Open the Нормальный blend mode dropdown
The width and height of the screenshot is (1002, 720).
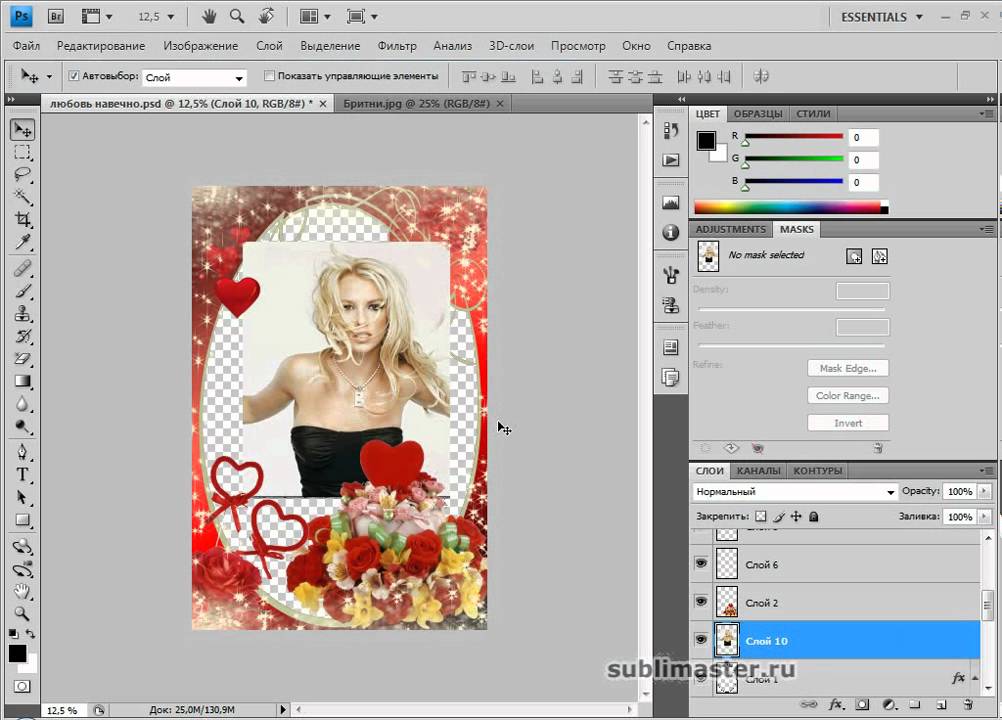coord(795,492)
